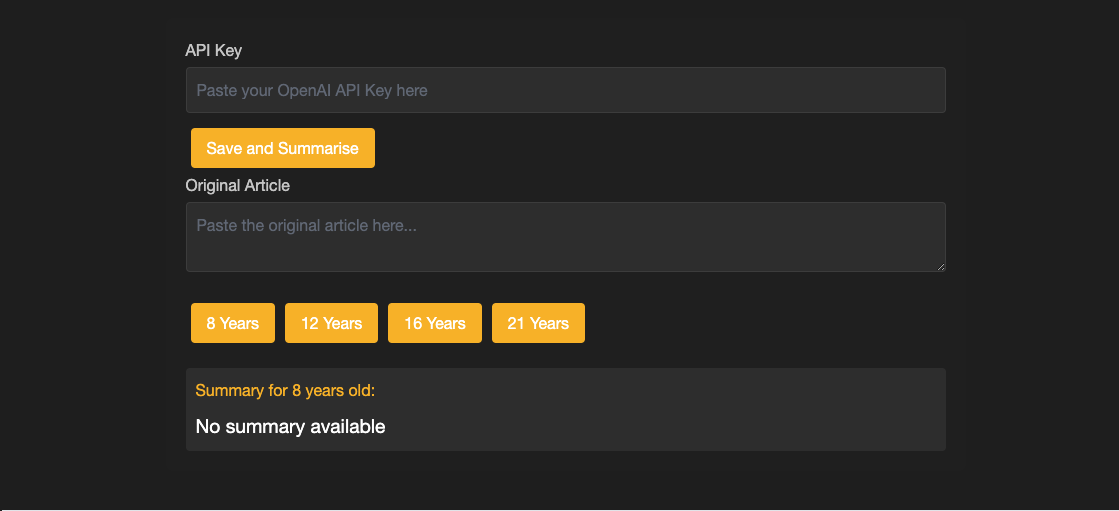Viewport: 1119px width, 511px height.
Task: Pick the 16 Years reading level
Action: click(x=435, y=323)
